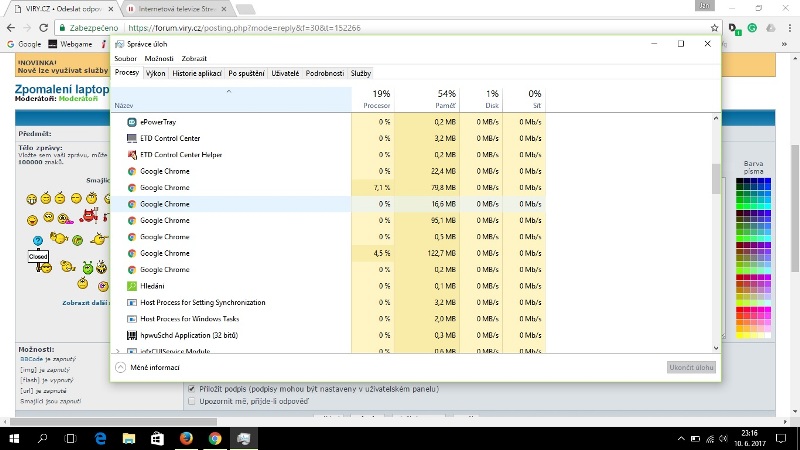Click Task Manager taskbar icon
Image resolution: width=800 pixels, height=450 pixels.
coord(243,438)
